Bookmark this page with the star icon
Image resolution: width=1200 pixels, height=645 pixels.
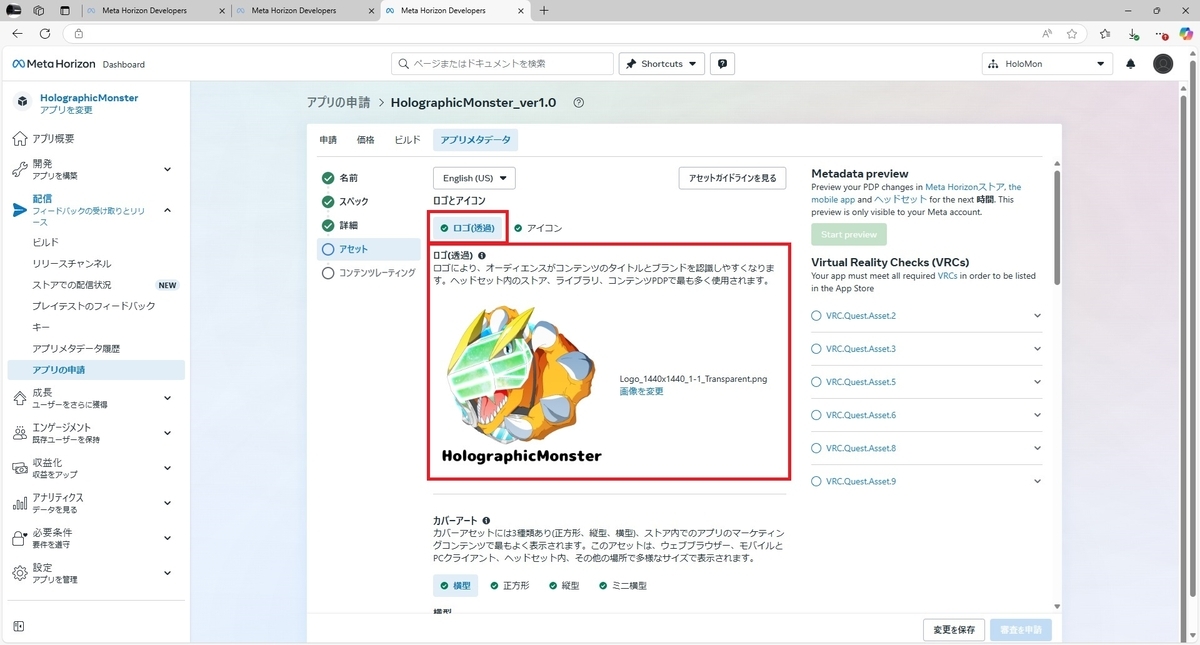tap(1072, 33)
